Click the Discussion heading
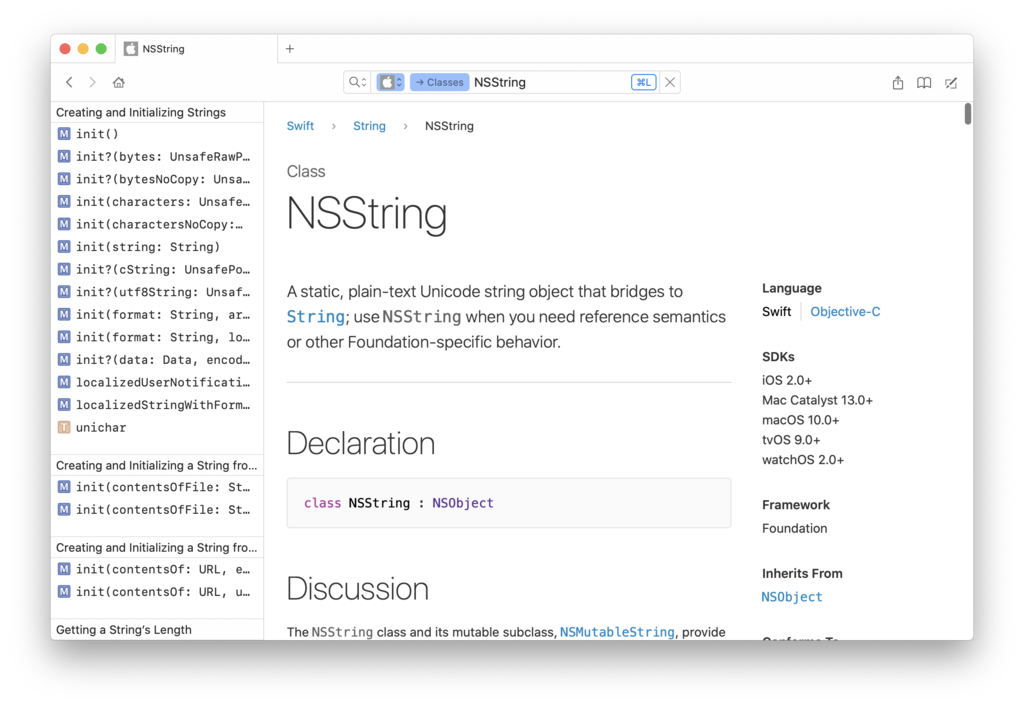 pos(357,588)
